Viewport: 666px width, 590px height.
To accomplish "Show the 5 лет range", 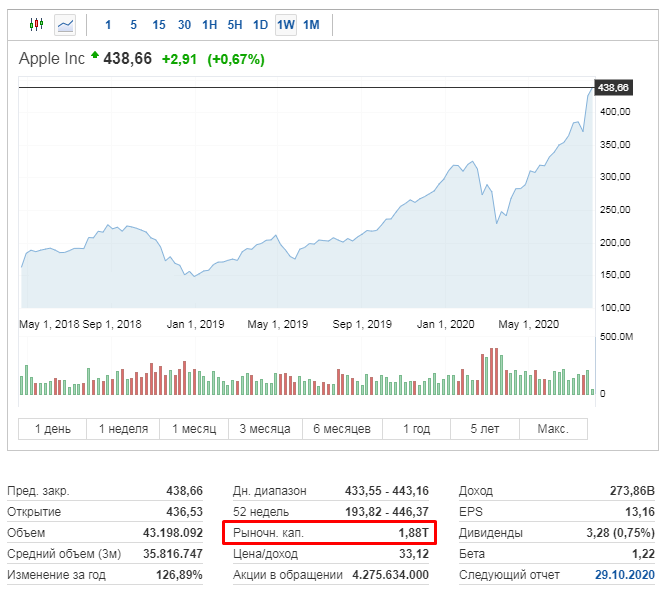I will 485,429.
